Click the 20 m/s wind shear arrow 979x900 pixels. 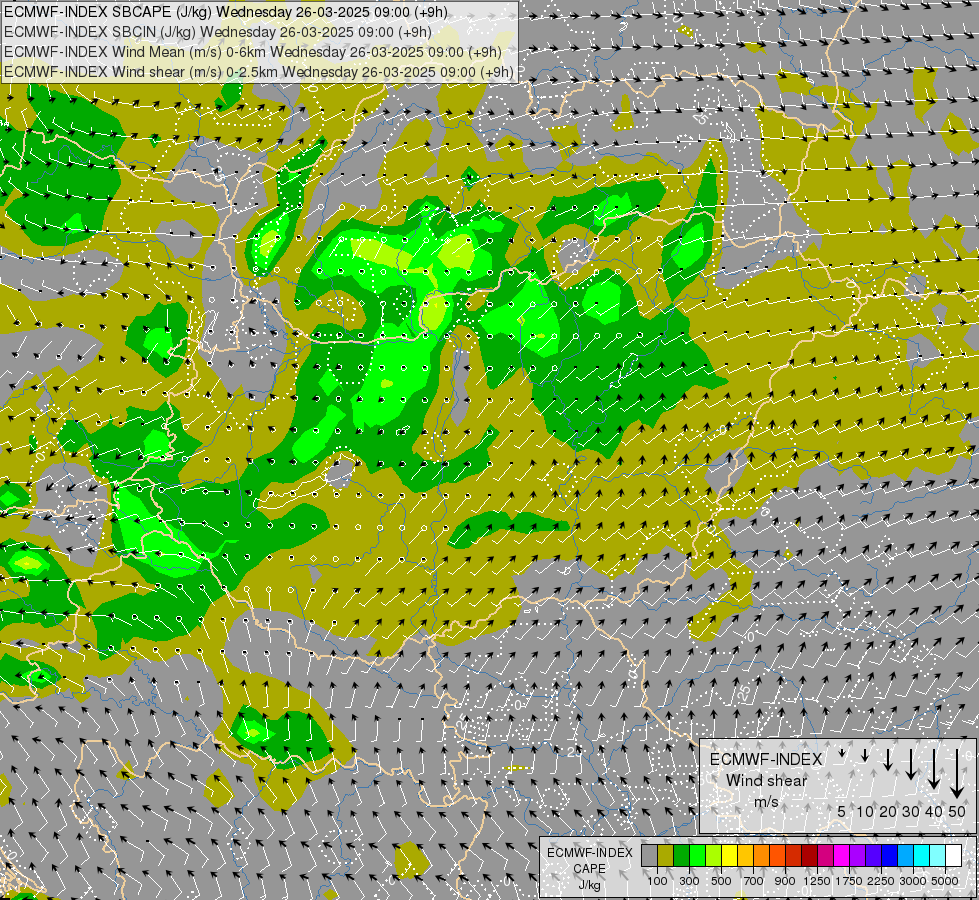pos(888,759)
